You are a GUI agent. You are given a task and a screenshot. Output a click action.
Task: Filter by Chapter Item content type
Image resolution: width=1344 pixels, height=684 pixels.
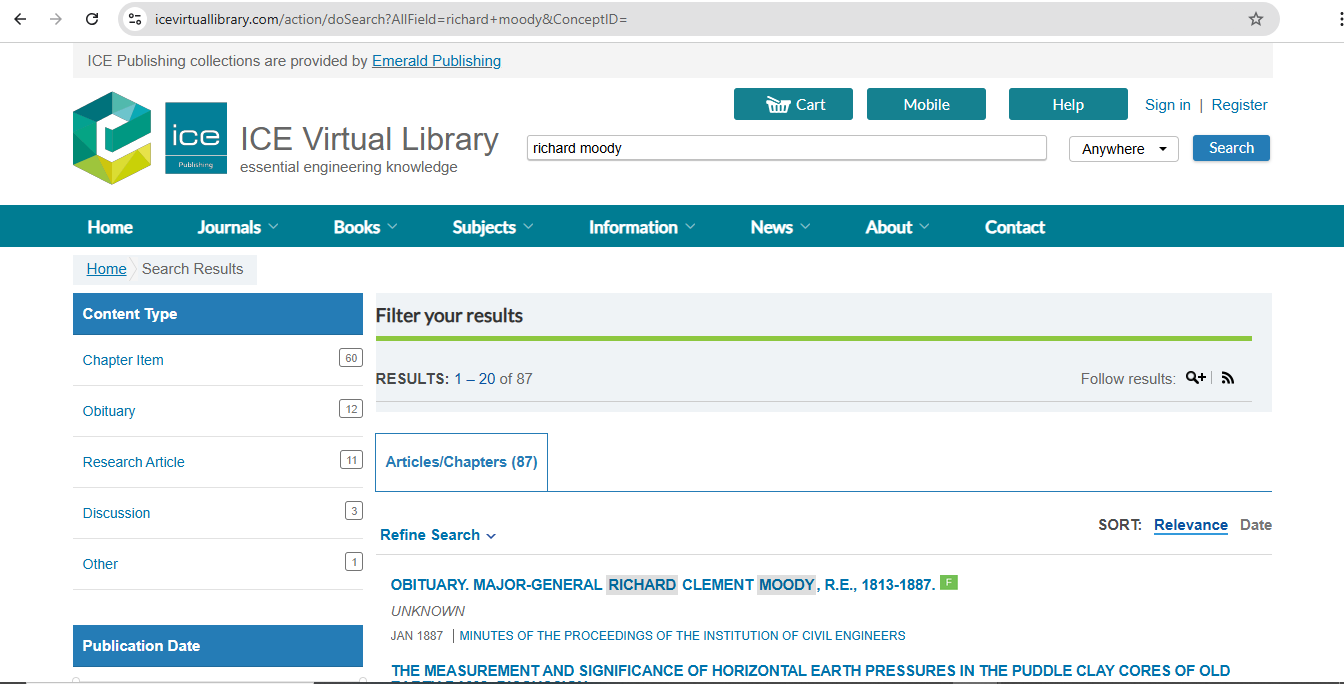pyautogui.click(x=123, y=360)
